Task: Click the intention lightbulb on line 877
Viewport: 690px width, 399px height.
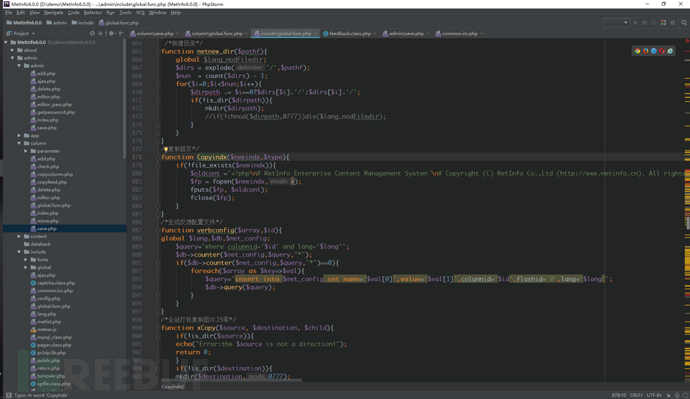Action: pyautogui.click(x=166, y=149)
